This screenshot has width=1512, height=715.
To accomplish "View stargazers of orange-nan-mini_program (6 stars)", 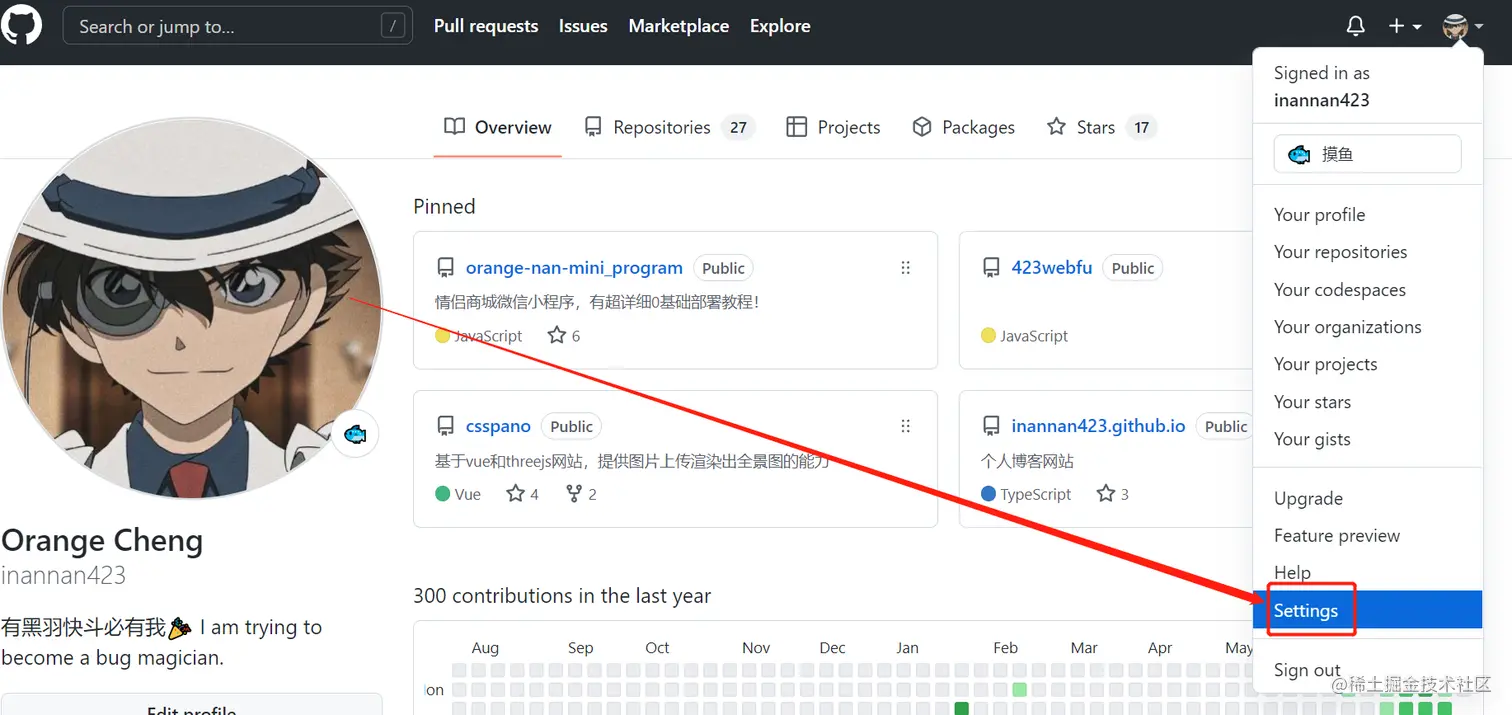I will 564,336.
